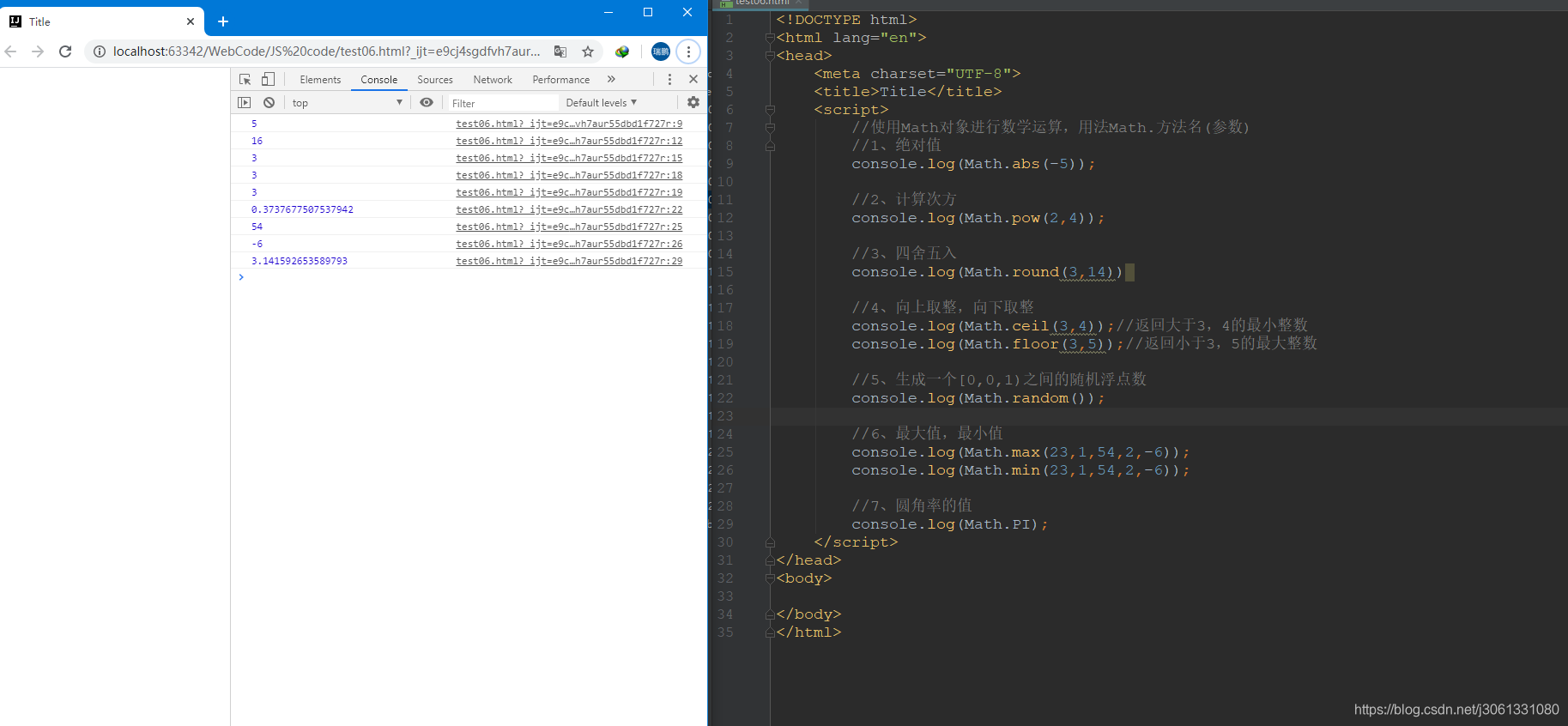Select console output value -6
The width and height of the screenshot is (1568, 726).
coord(257,244)
